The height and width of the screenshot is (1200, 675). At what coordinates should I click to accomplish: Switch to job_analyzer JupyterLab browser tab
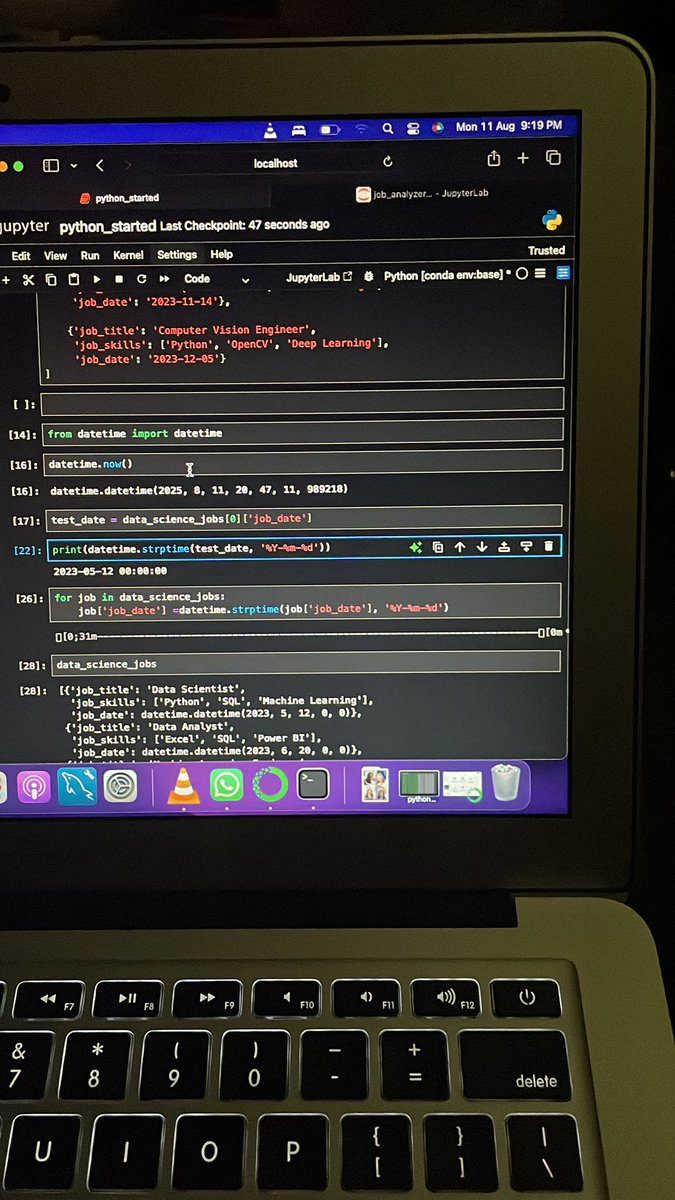coord(423,194)
